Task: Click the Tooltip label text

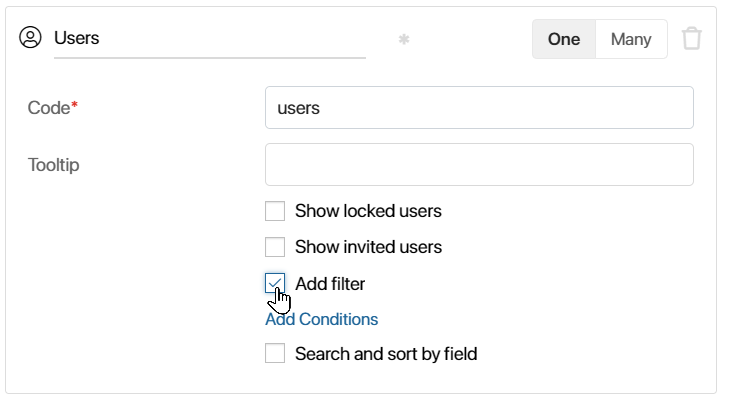Action: (x=54, y=165)
